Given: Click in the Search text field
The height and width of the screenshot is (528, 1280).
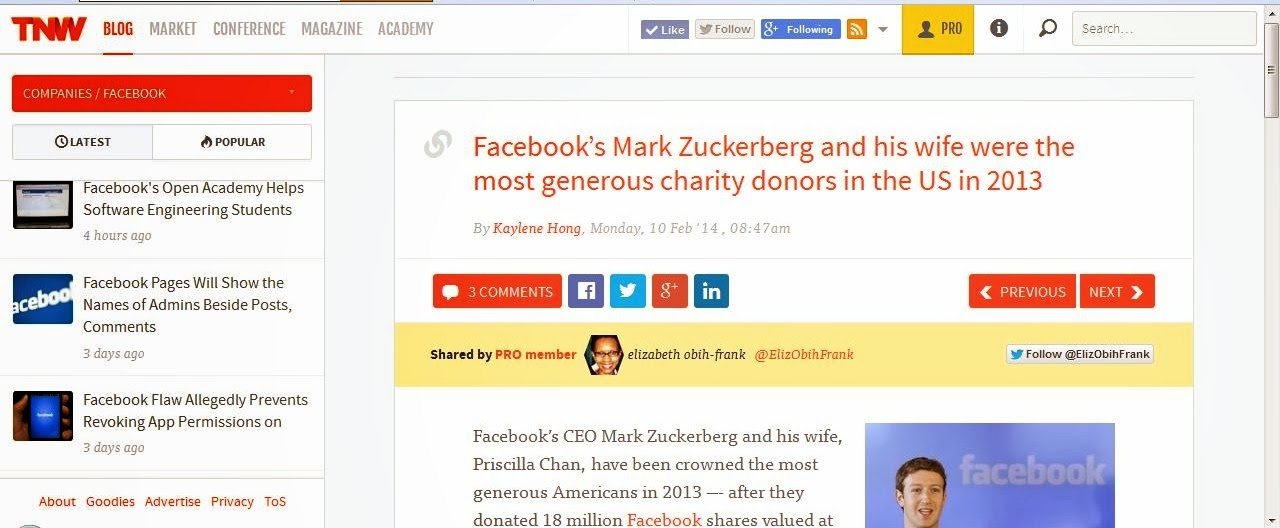Looking at the screenshot, I should [x=1164, y=29].
